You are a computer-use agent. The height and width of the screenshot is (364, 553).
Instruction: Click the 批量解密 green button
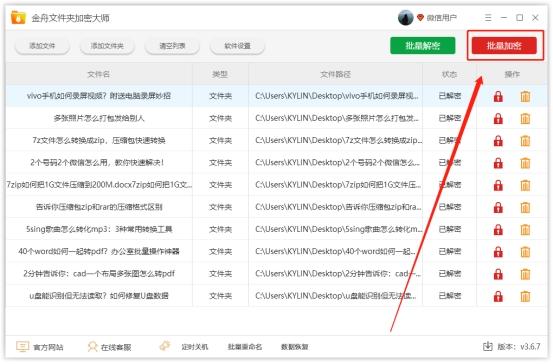coord(423,46)
